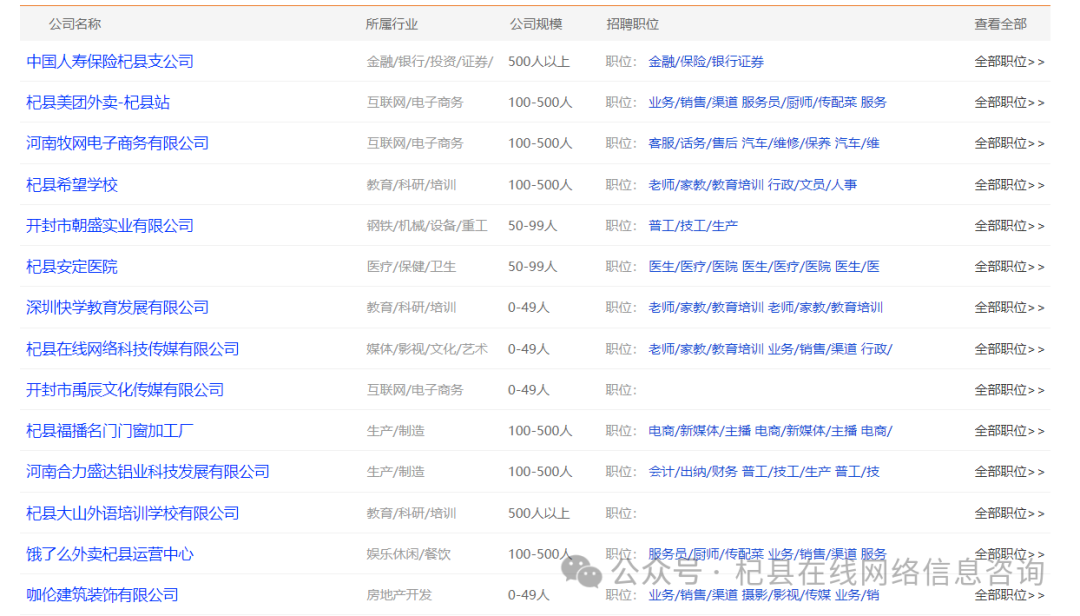
Task: Open 河南合力盛达铝业科技发展有限公司 company link
Action: pos(147,472)
